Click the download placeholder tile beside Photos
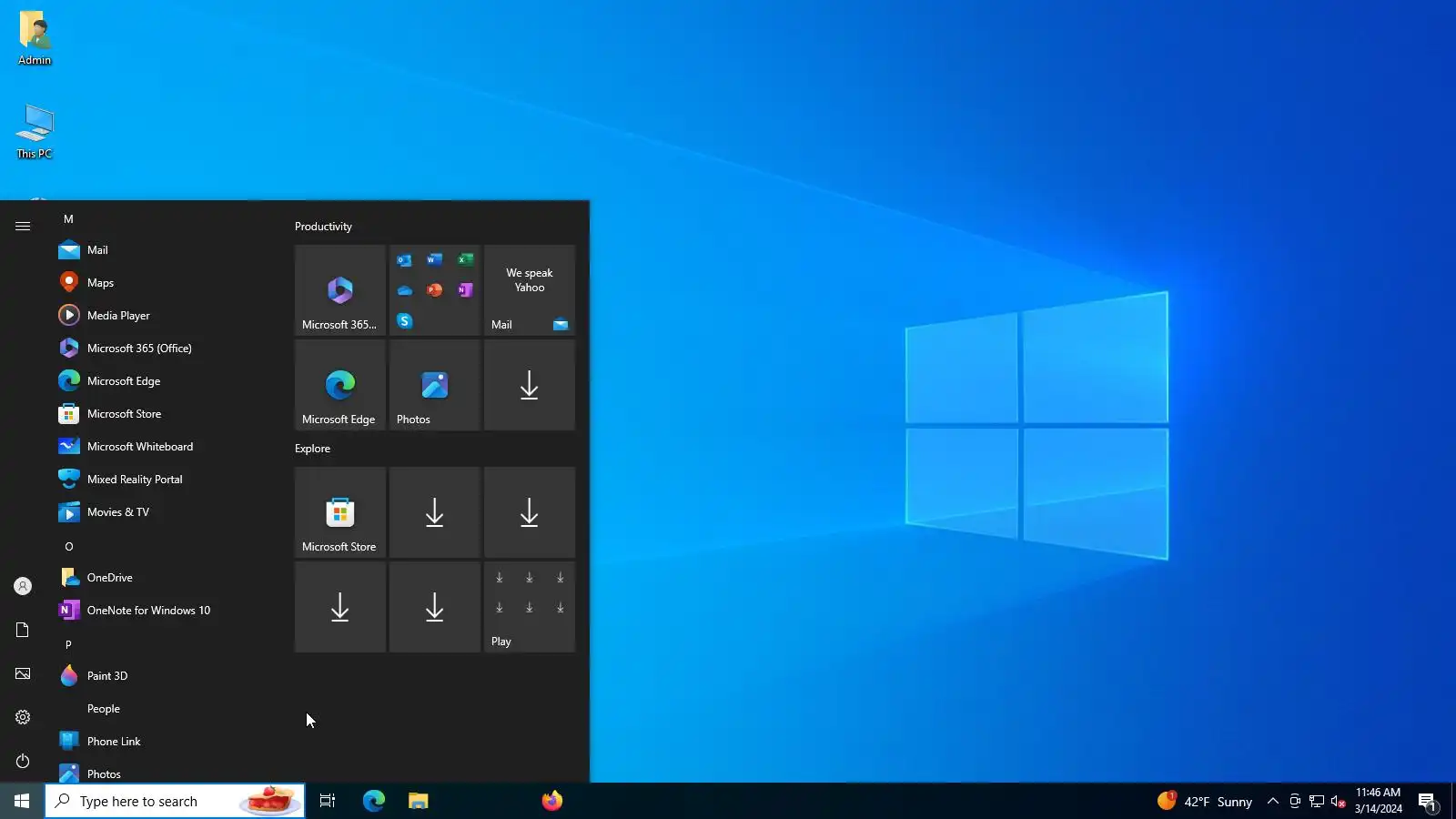 point(530,385)
